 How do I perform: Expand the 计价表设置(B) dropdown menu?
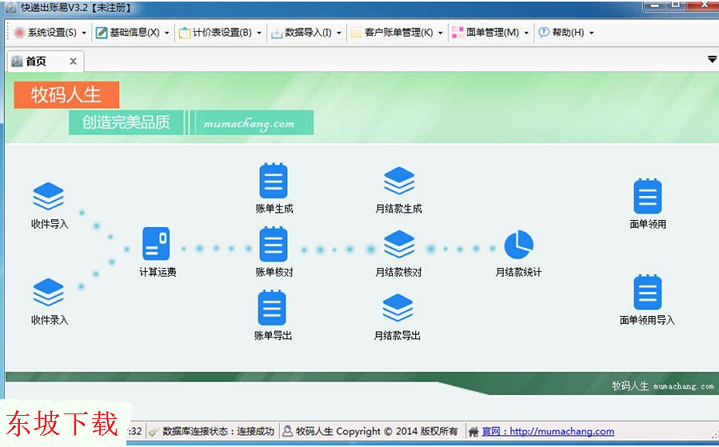216,32
